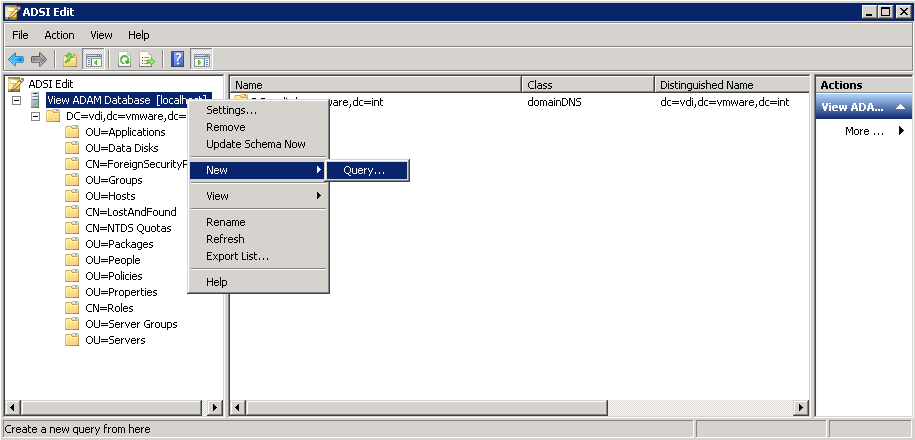The width and height of the screenshot is (915, 440).
Task: Choose Remove from the context menu
Action: pyautogui.click(x=259, y=127)
